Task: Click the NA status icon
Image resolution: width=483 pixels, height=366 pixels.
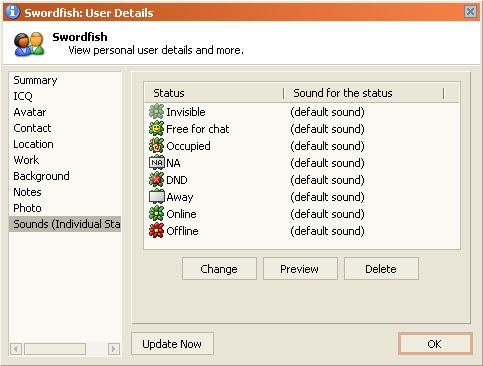Action: click(x=156, y=163)
